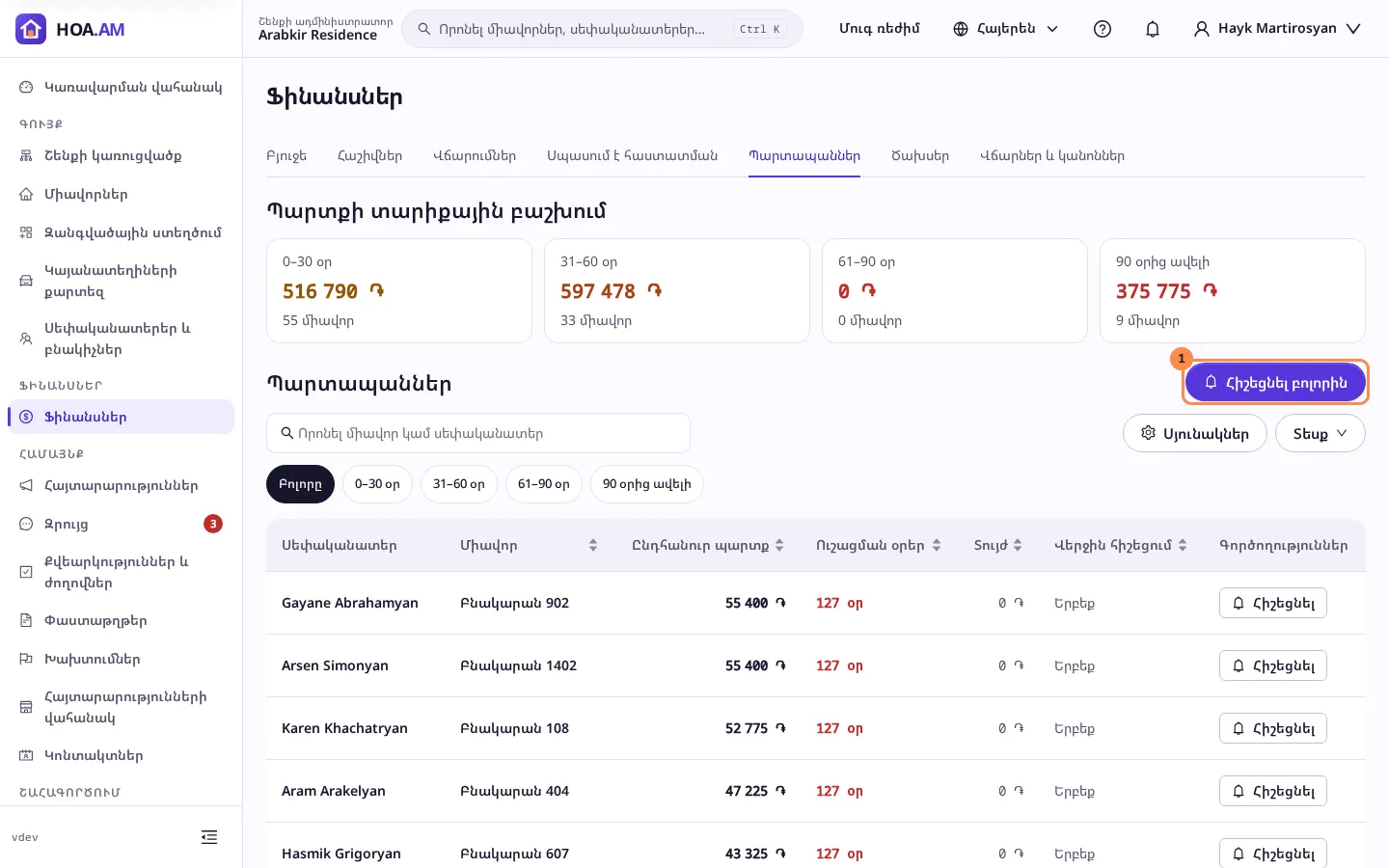Click the Կոնտակտներ contacts icon
Image resolution: width=1389 pixels, height=868 pixels.
pos(26,755)
